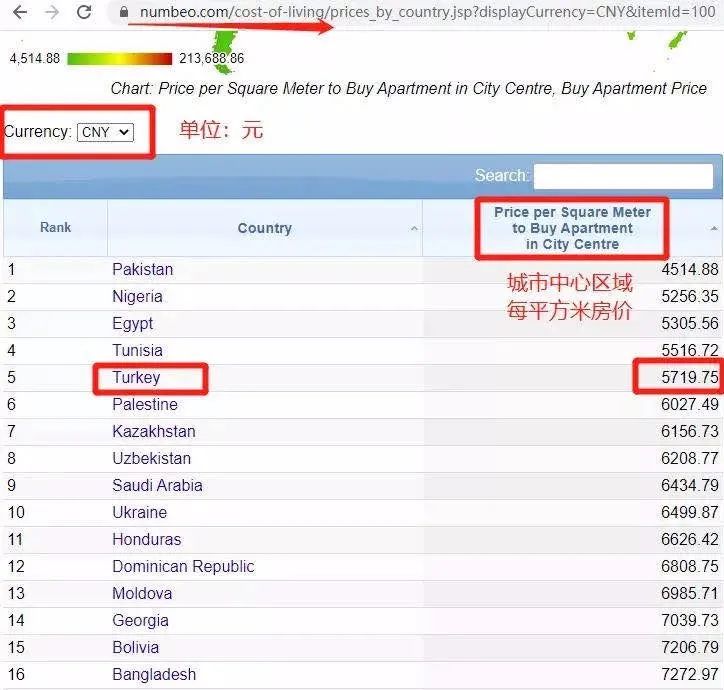Open the Bolivia country link
Viewport: 724px width, 690px height.
coord(136,647)
